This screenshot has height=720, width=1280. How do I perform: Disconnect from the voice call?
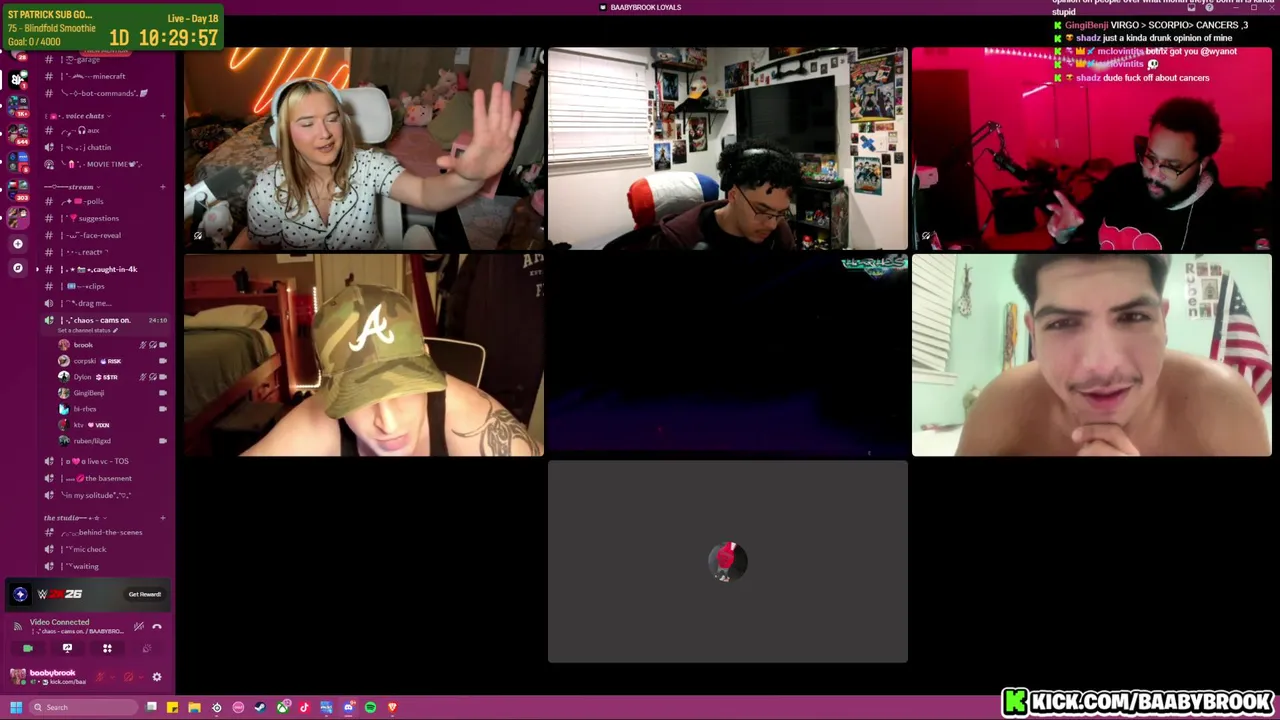[157, 626]
